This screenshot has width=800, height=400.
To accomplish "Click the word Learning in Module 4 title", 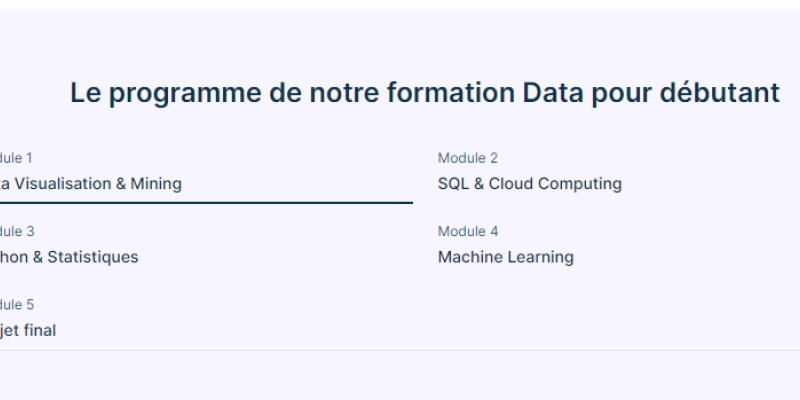I will 540,257.
